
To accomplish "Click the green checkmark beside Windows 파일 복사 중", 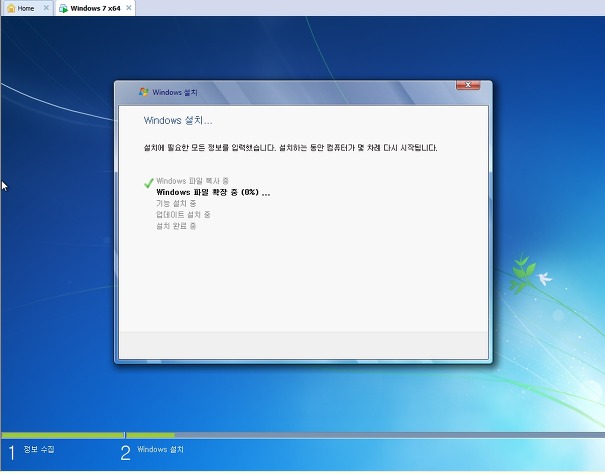I will click(x=149, y=183).
